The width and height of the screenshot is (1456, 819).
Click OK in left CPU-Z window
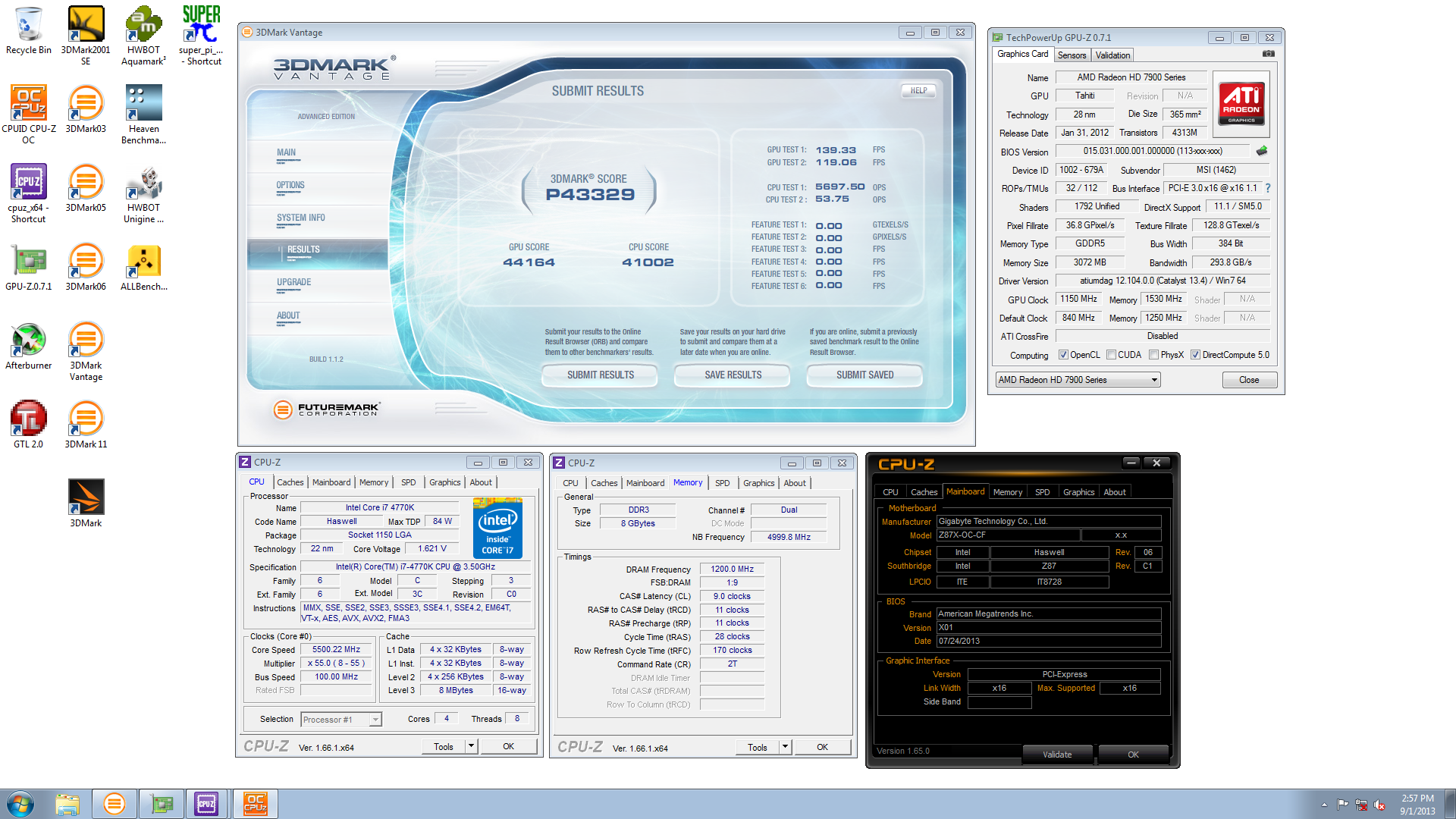pyautogui.click(x=508, y=747)
